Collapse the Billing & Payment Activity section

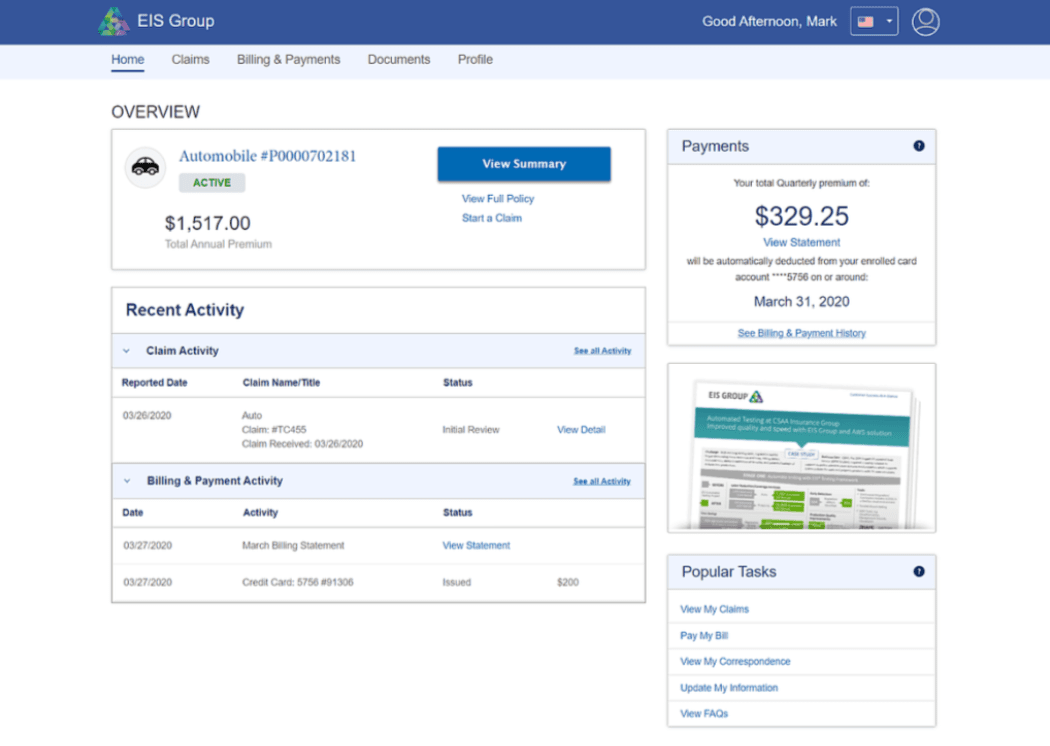pyautogui.click(x=125, y=481)
